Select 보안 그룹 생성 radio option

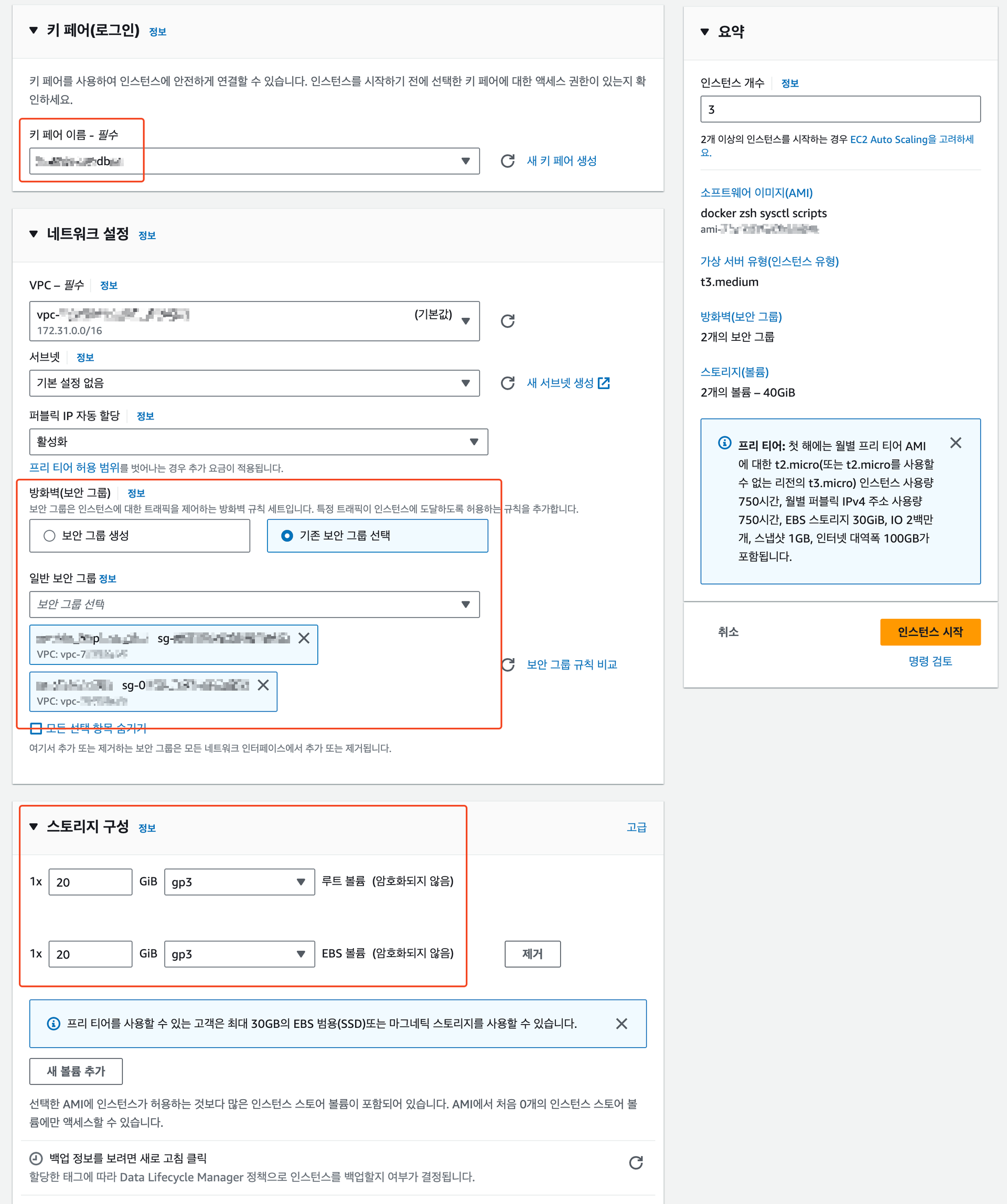click(x=50, y=535)
